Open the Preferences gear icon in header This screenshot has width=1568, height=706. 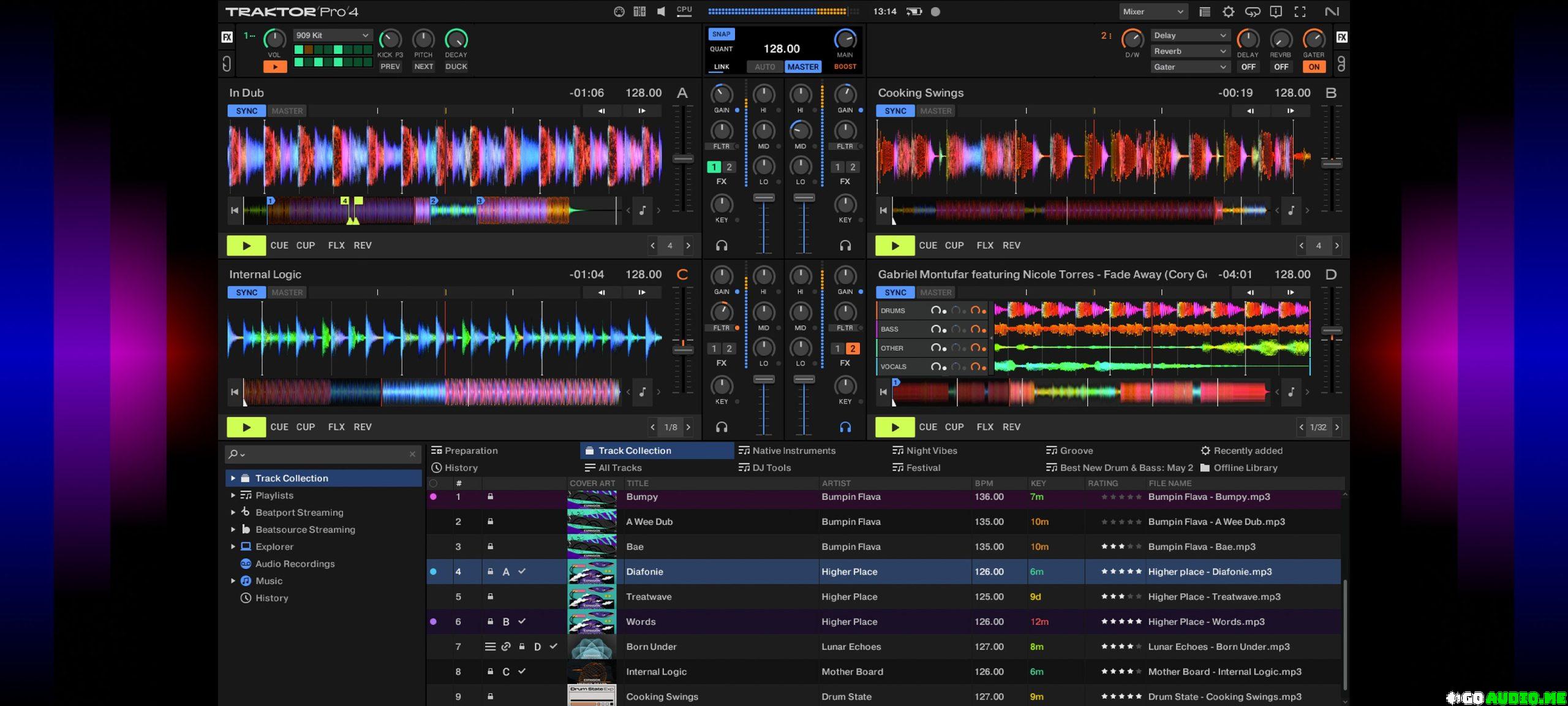(x=1228, y=12)
